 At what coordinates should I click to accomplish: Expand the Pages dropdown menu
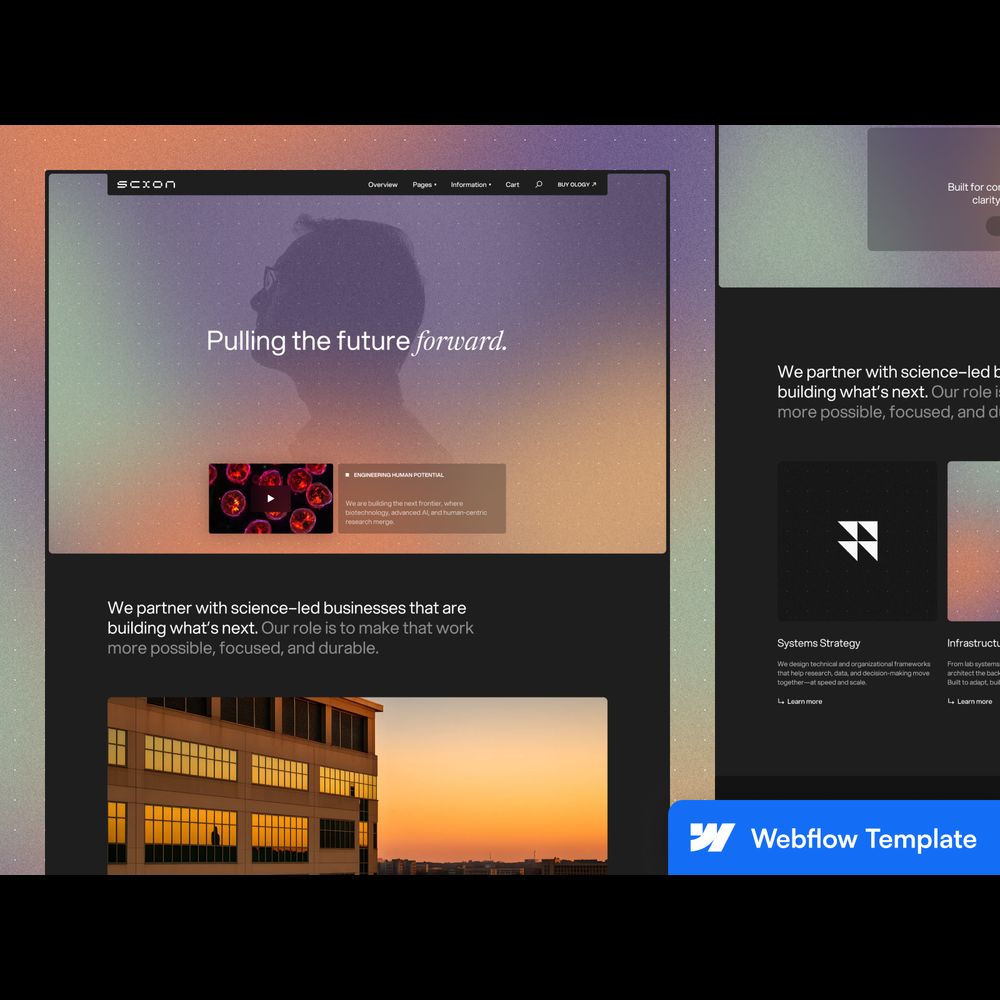(x=424, y=185)
